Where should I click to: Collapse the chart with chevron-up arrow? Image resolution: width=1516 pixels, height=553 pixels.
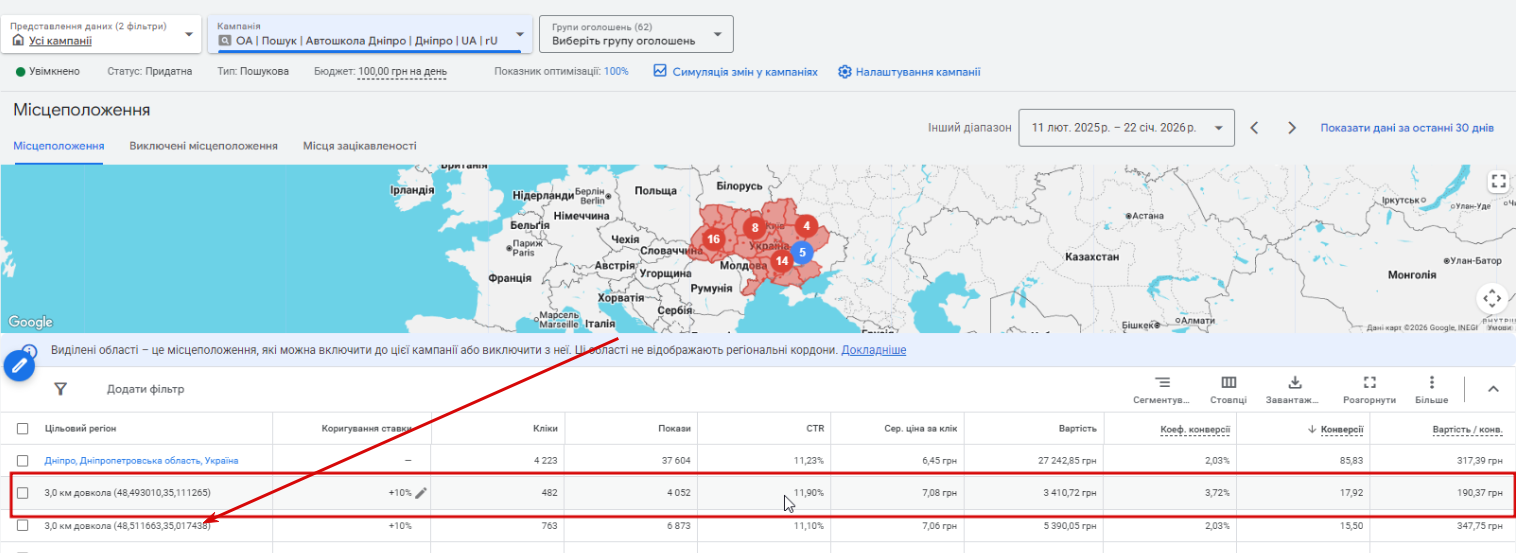(x=1493, y=389)
